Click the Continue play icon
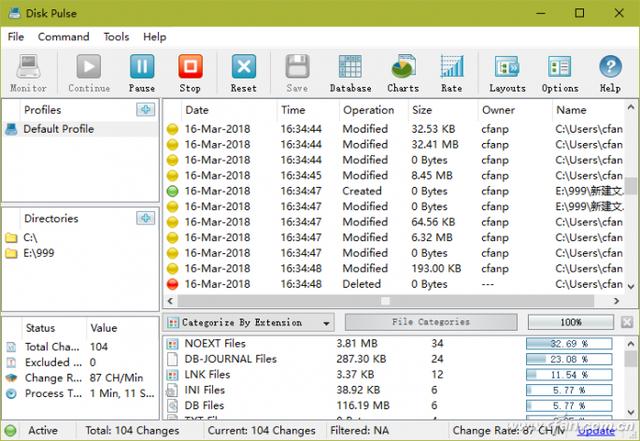640x441 pixels. pos(89,67)
